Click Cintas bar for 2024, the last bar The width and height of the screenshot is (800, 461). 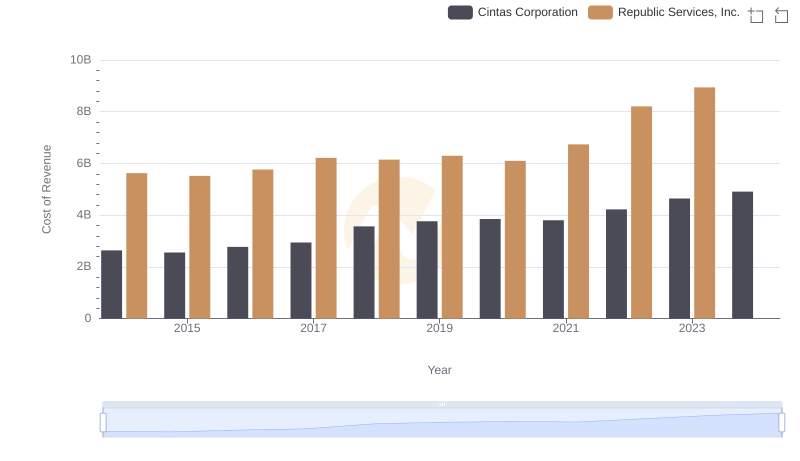[742, 255]
